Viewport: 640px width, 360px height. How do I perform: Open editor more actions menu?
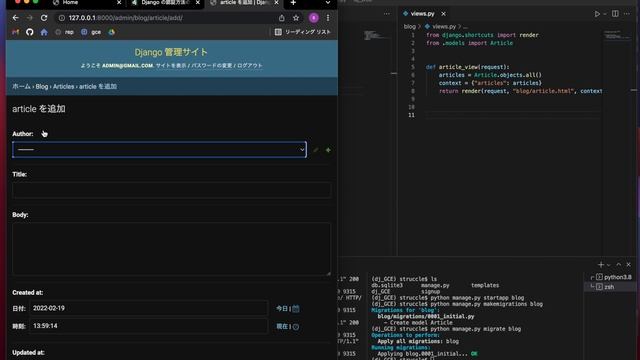pyautogui.click(x=627, y=13)
